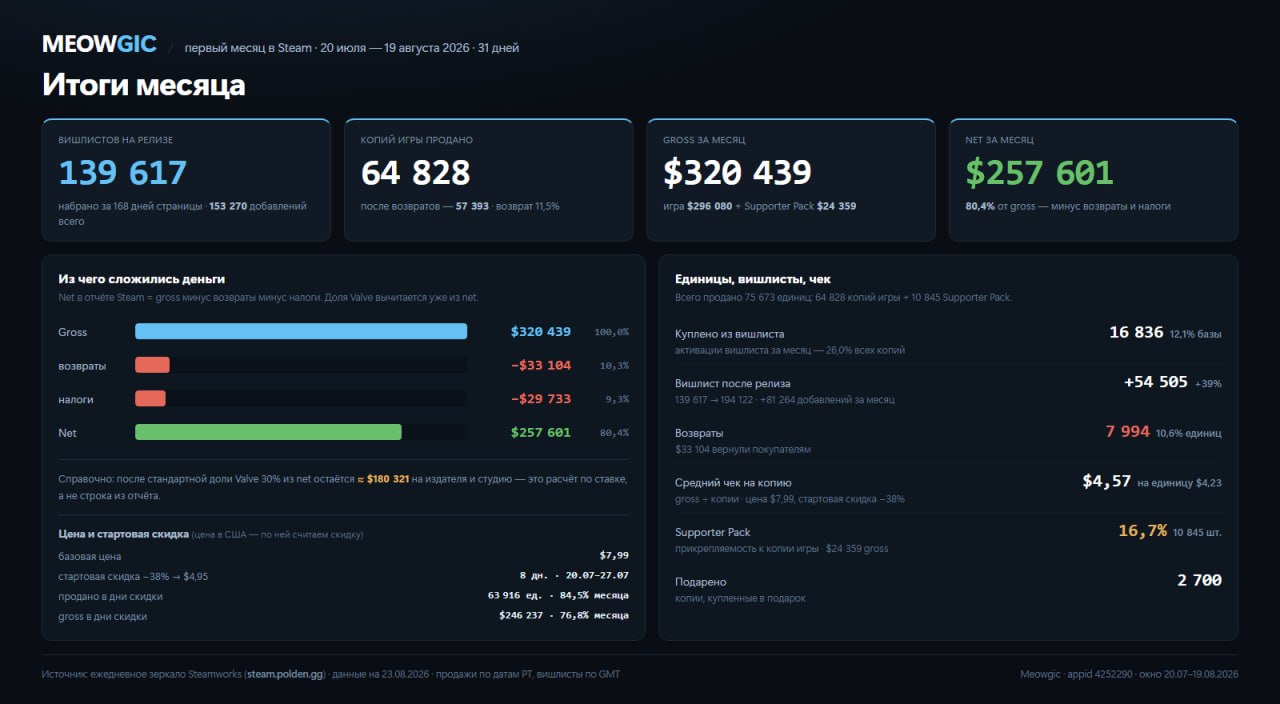Click the "Цена и стартовая скидка" heading
This screenshot has height=704, width=1280.
pos(124,534)
